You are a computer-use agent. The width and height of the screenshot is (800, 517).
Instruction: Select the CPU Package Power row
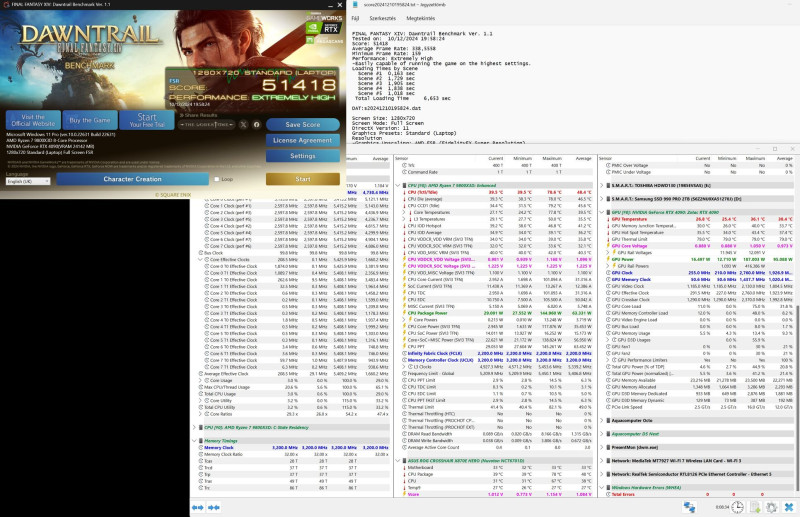click(x=495, y=313)
